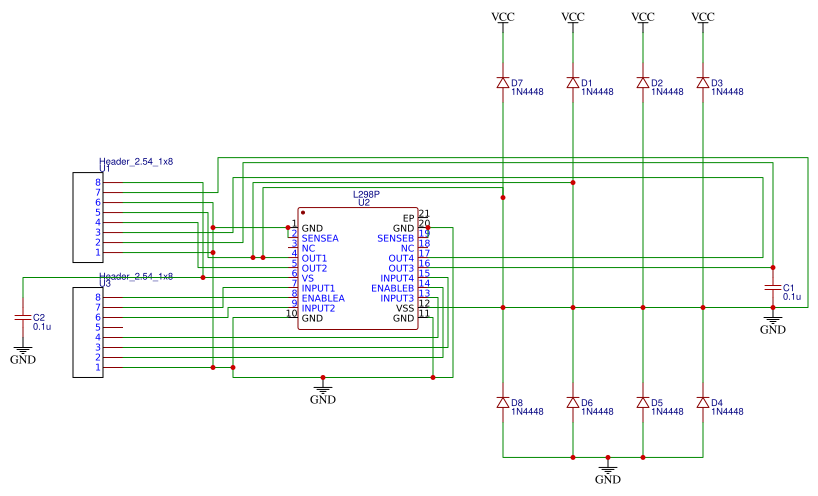Screen dimensions: 818x496
Task: Select the U3 header connector body
Action: pos(88,332)
